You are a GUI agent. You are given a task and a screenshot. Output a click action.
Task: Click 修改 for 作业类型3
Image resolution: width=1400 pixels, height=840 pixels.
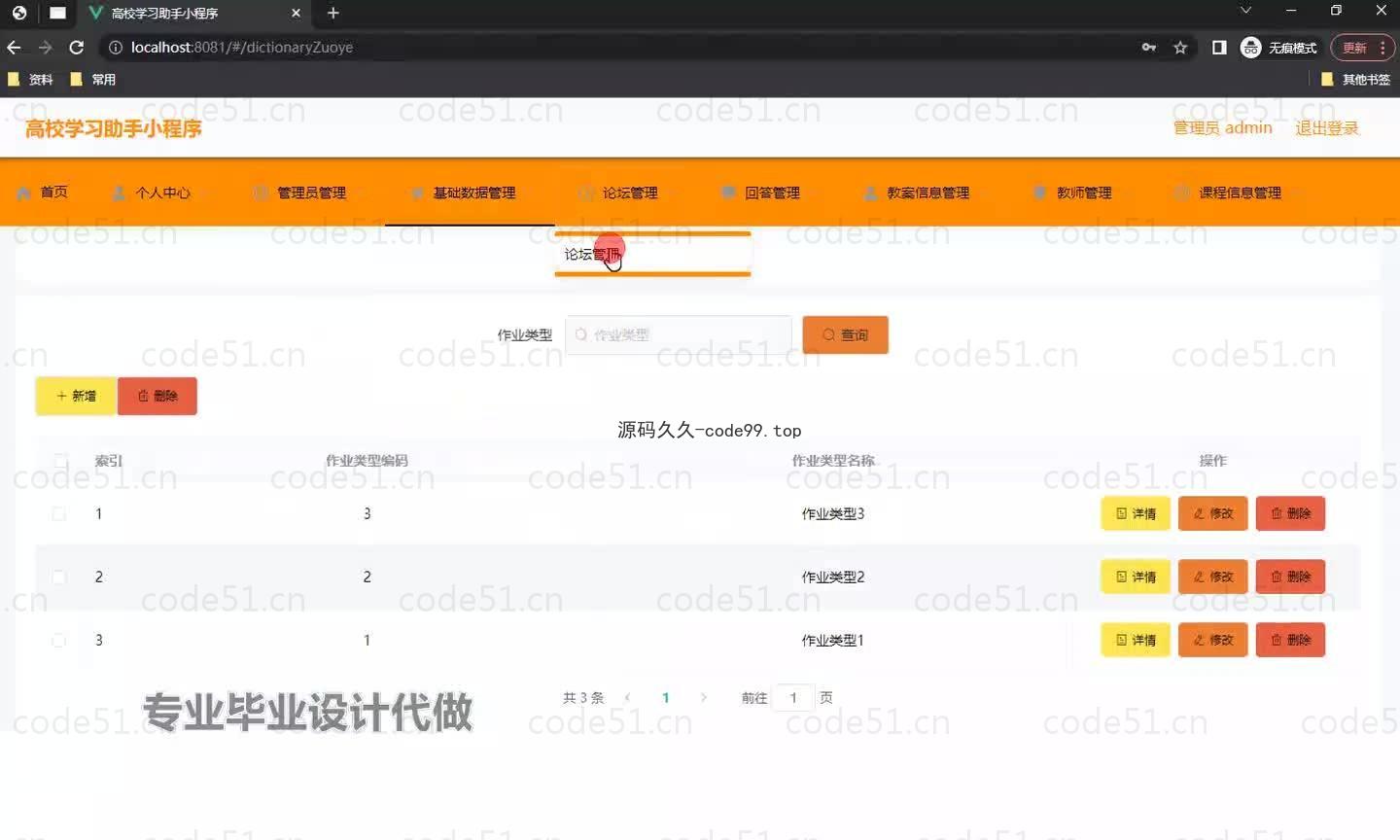tap(1213, 513)
